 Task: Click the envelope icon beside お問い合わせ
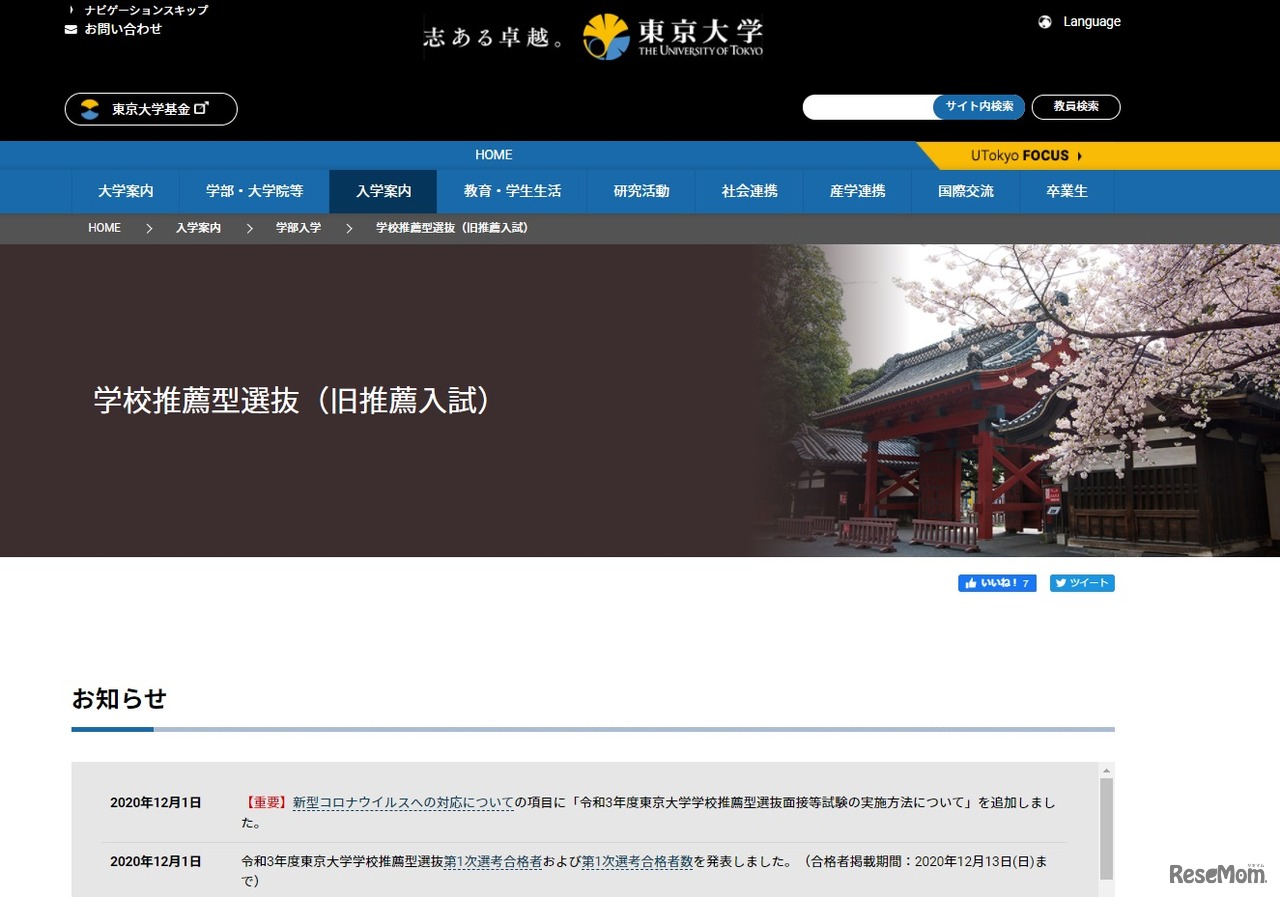click(x=71, y=29)
